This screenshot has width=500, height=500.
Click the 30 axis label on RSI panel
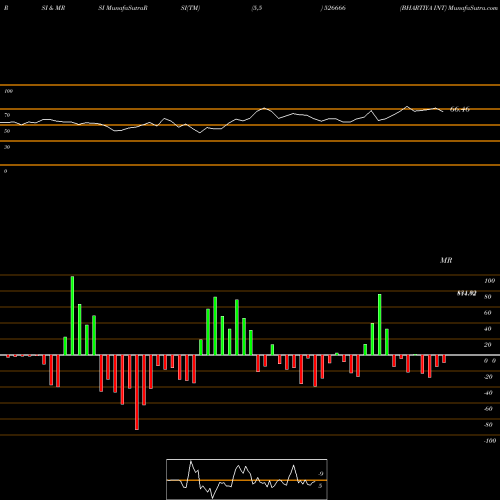coord(7,147)
